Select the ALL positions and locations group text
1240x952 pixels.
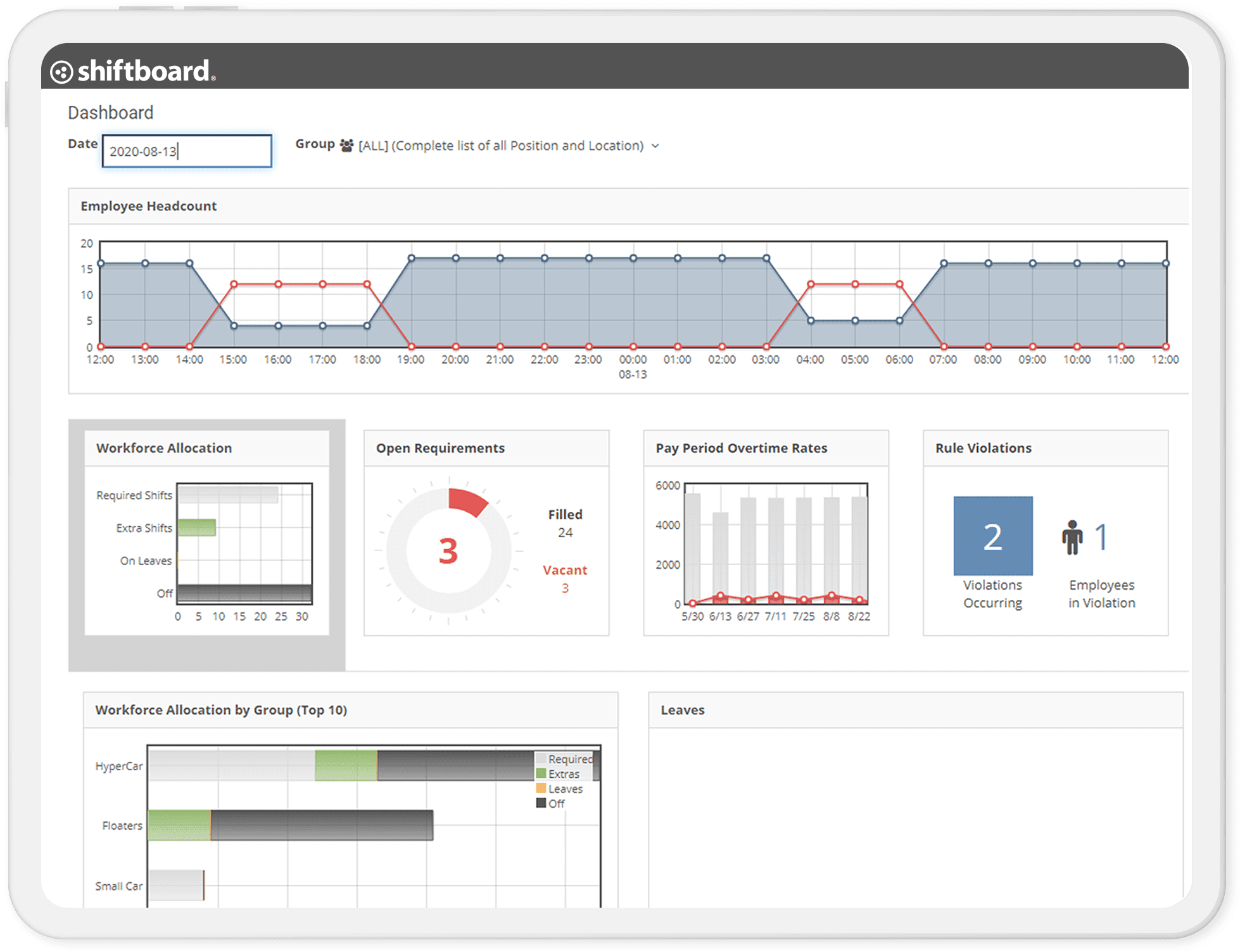pyautogui.click(x=500, y=146)
